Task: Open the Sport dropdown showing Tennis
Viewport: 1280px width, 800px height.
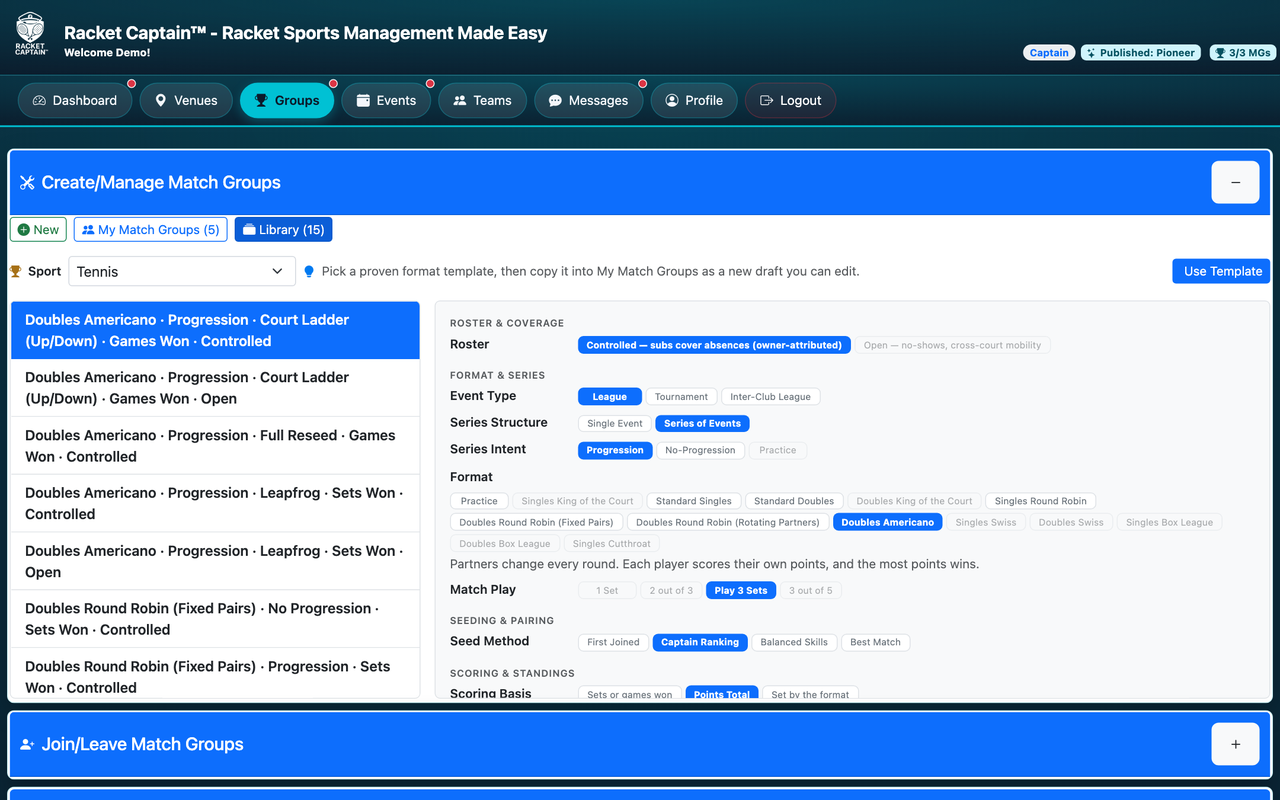Action: click(x=182, y=271)
